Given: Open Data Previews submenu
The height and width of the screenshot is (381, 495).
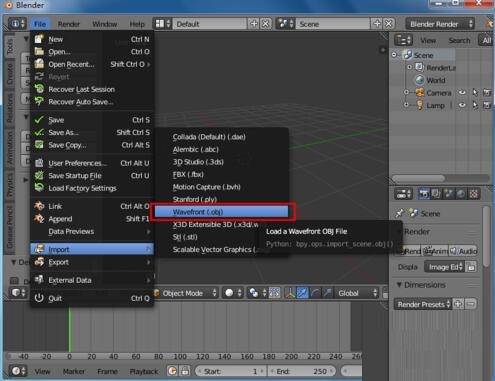Looking at the screenshot, I should click(x=92, y=231).
